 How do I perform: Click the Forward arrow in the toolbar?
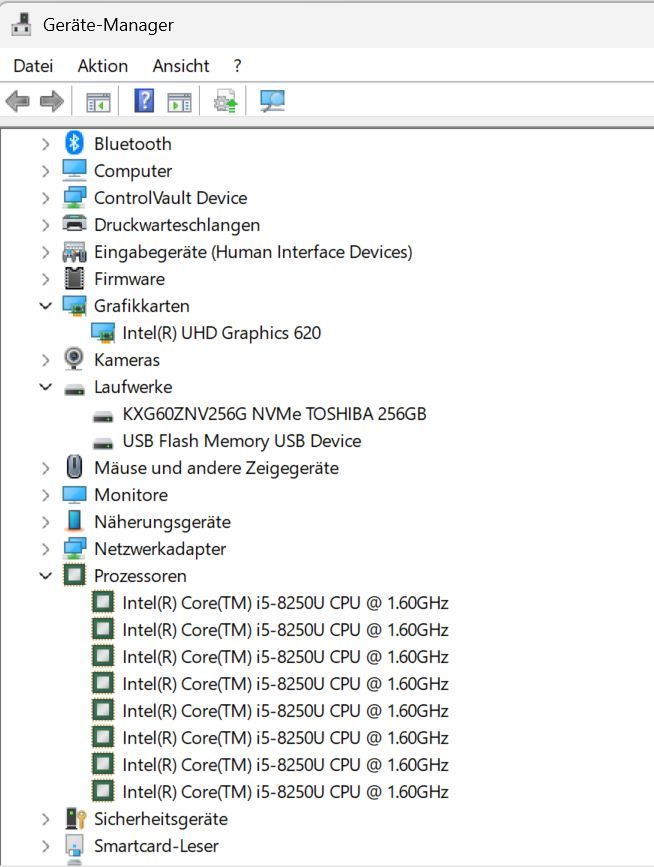pos(52,101)
